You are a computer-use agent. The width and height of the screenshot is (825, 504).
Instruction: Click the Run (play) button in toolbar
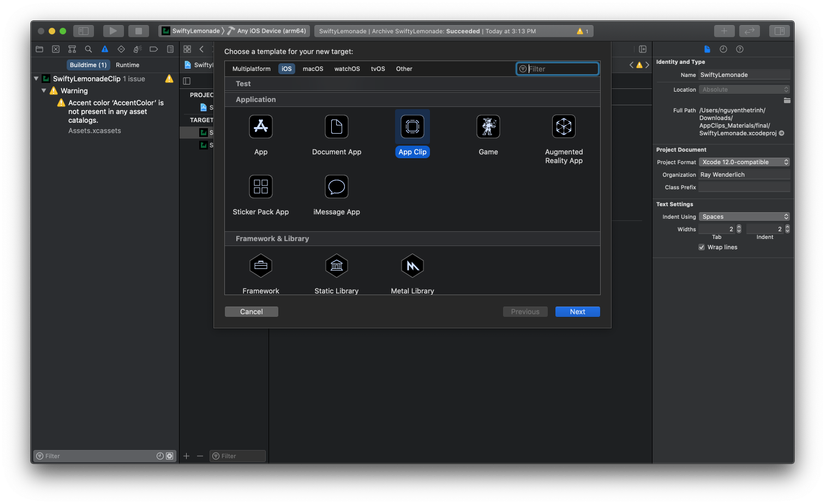(x=113, y=31)
